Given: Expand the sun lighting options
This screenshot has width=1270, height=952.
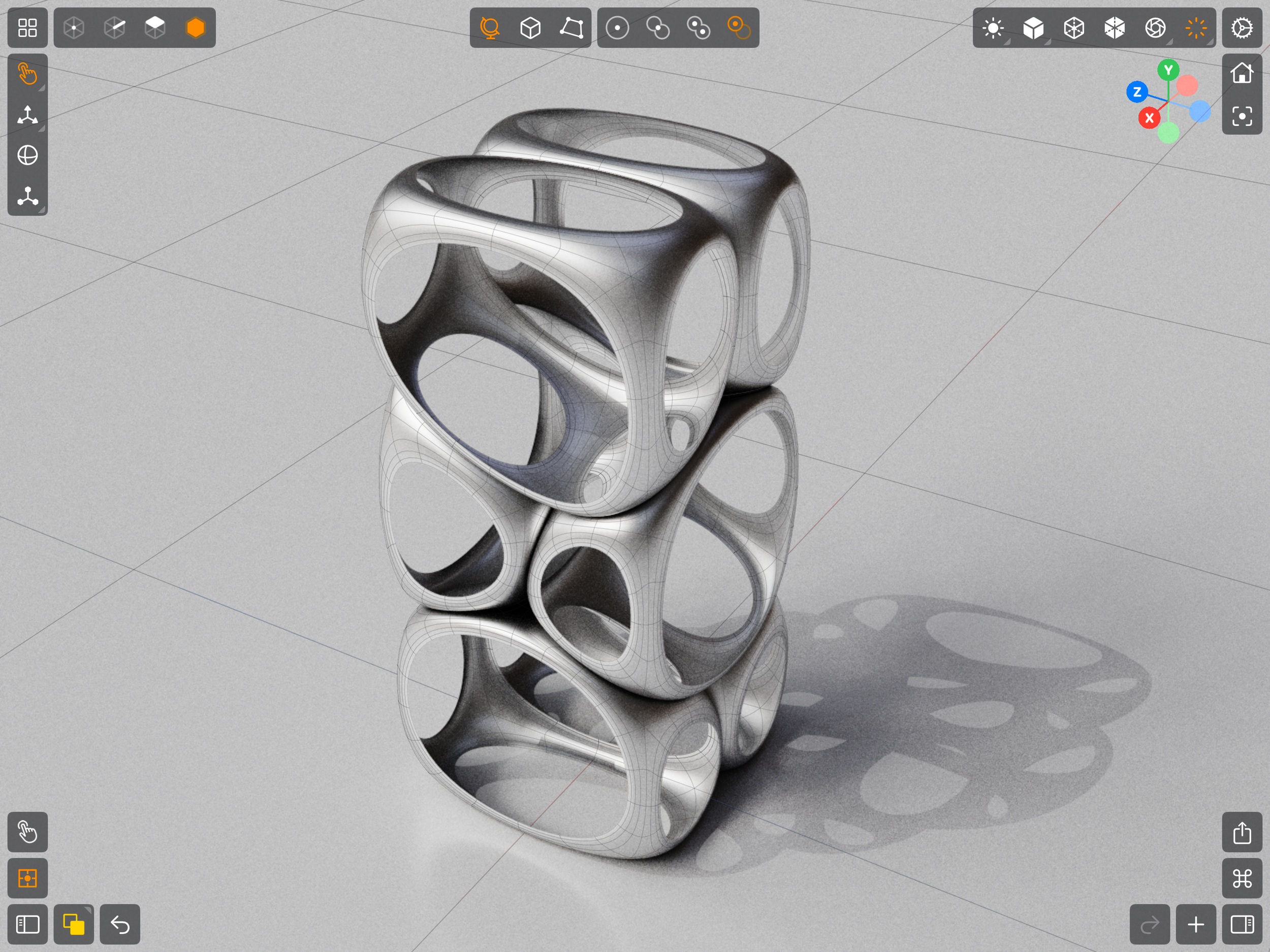Looking at the screenshot, I should [993, 27].
